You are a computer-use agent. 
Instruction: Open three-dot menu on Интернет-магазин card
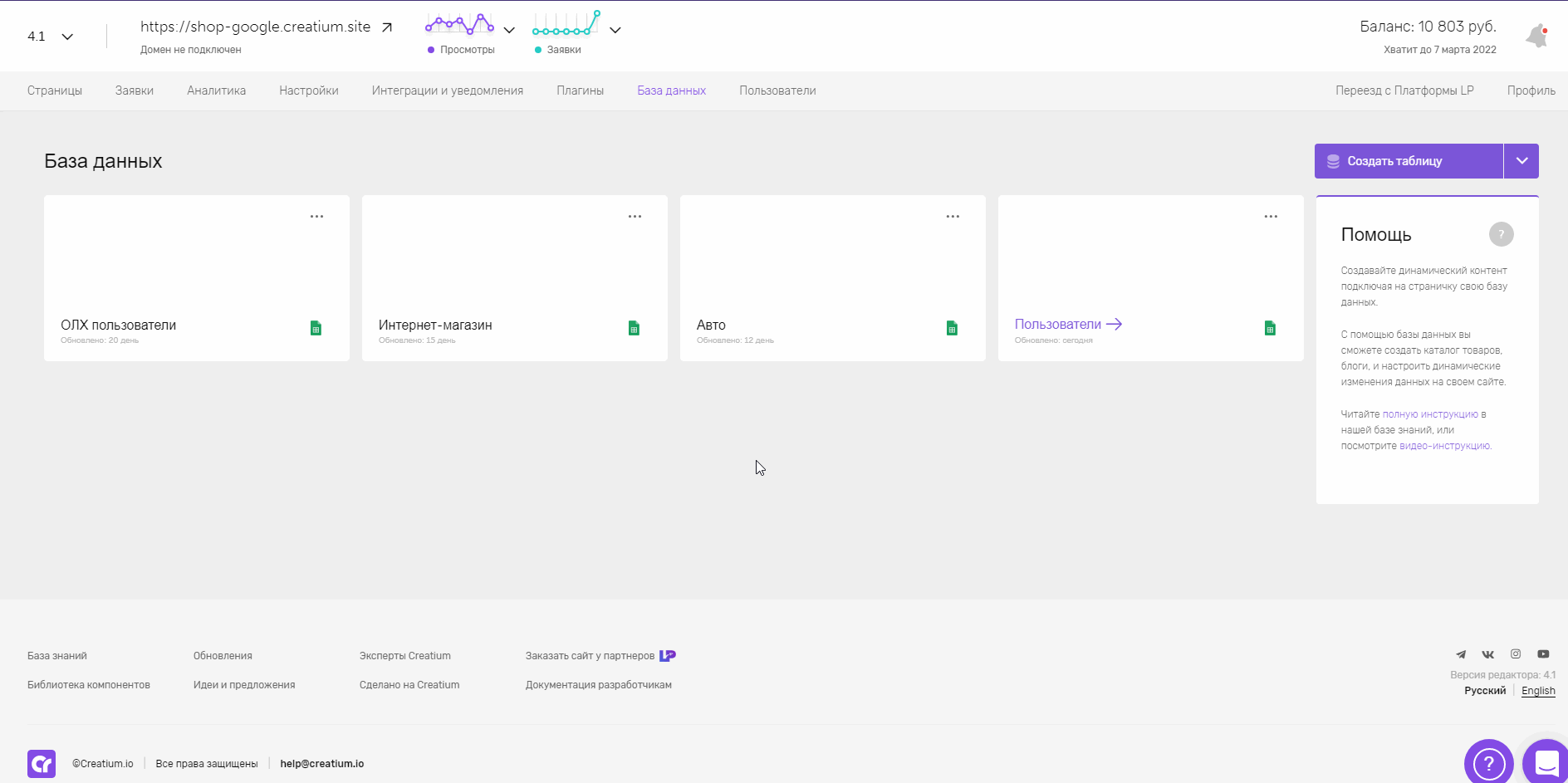pos(635,216)
